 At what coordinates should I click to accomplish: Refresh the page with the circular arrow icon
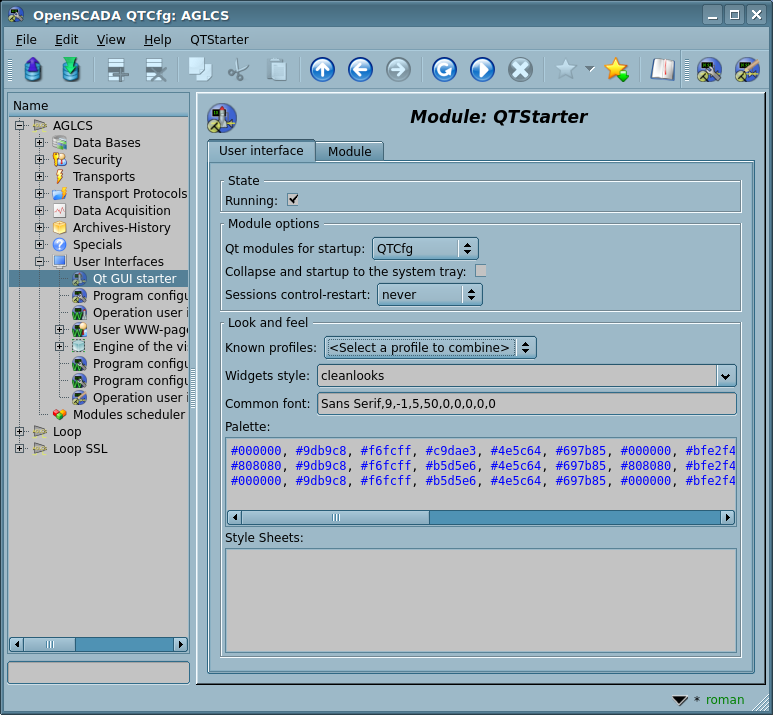[444, 70]
